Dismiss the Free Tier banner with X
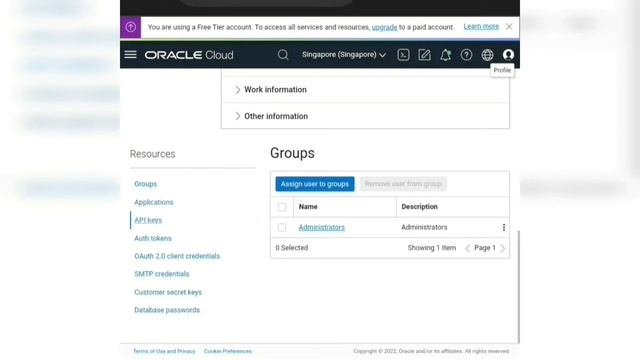The height and width of the screenshot is (360, 640). tap(509, 27)
